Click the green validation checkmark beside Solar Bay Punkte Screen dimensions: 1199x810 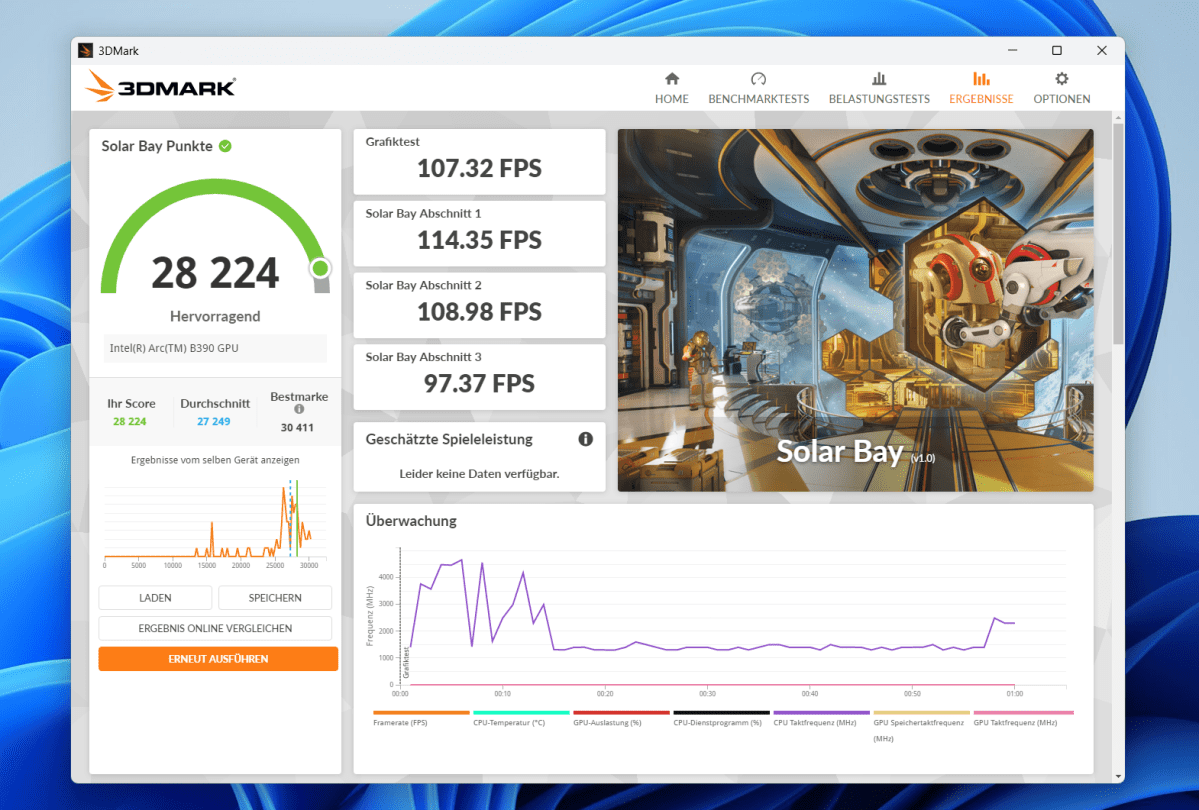point(226,146)
